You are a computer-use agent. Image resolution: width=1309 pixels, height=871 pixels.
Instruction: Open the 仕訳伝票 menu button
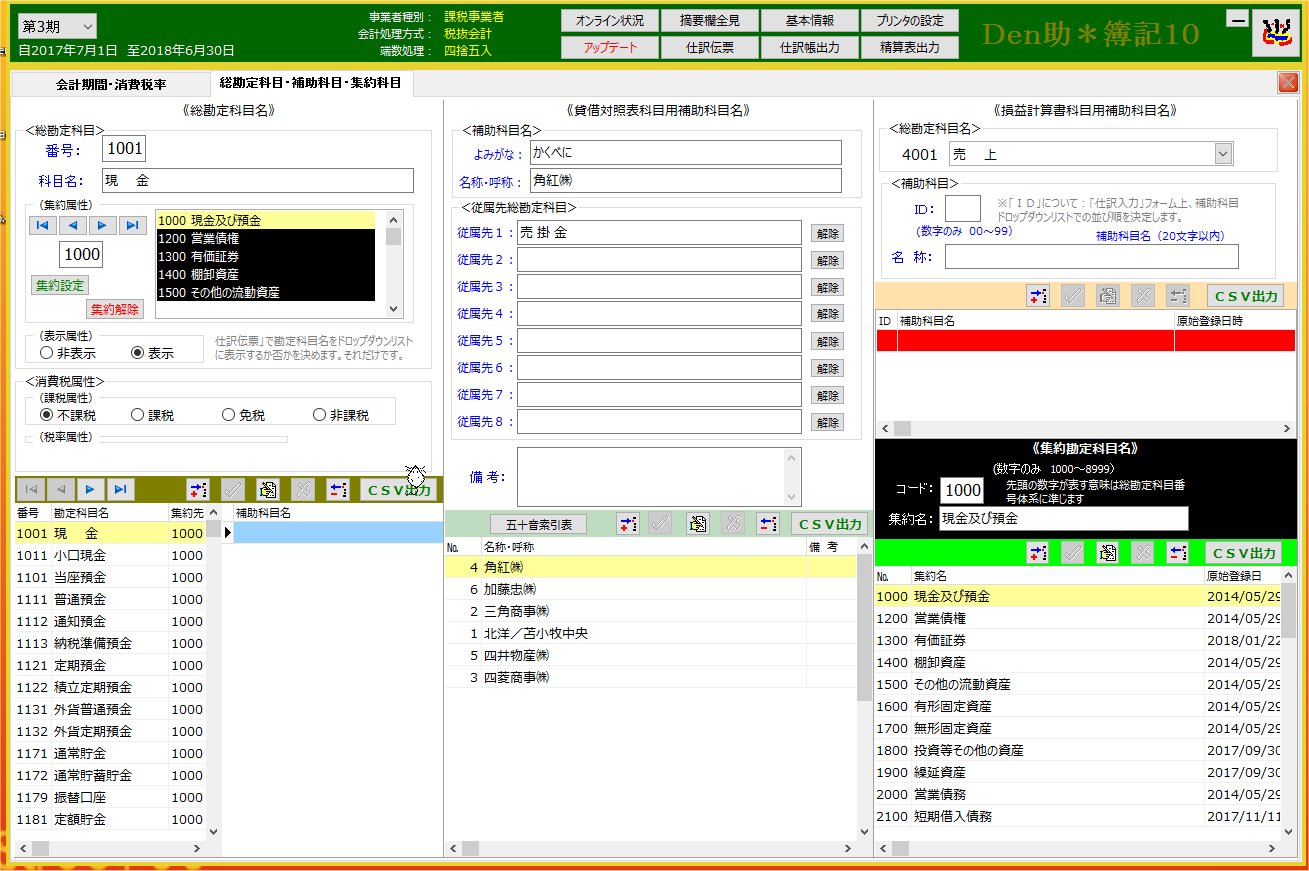point(710,47)
